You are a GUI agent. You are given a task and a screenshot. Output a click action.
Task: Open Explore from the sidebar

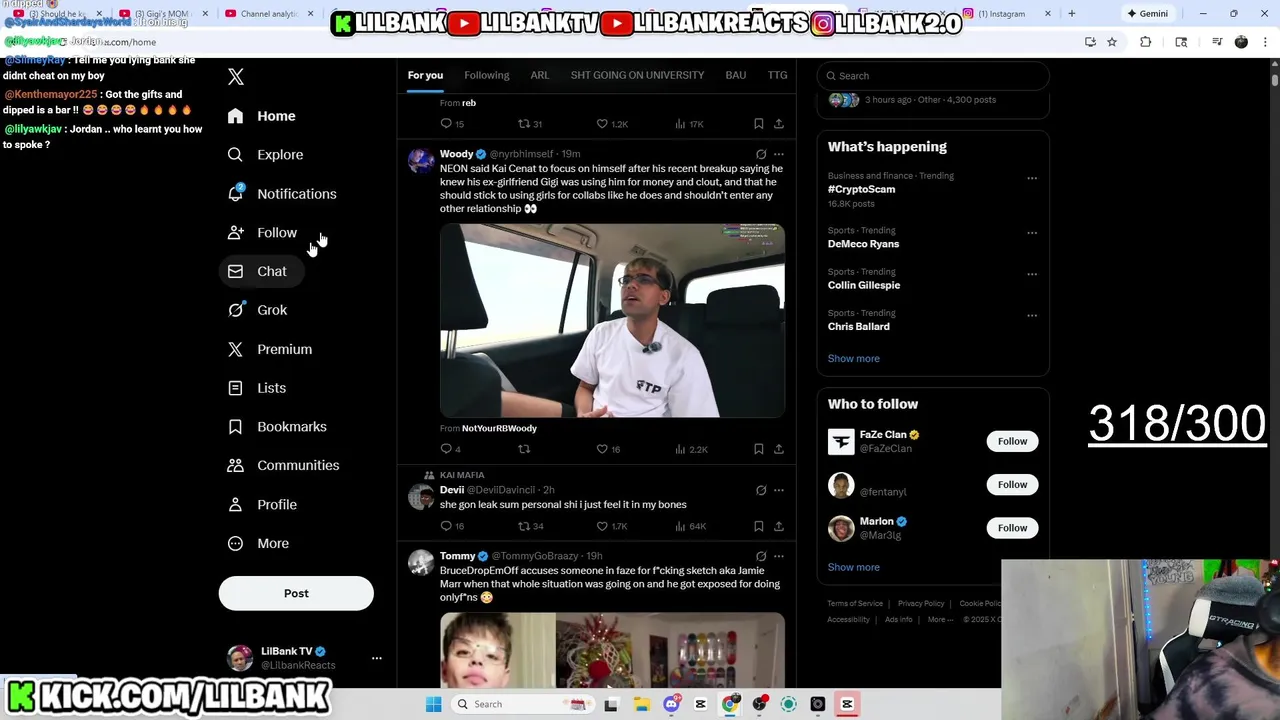[266, 155]
